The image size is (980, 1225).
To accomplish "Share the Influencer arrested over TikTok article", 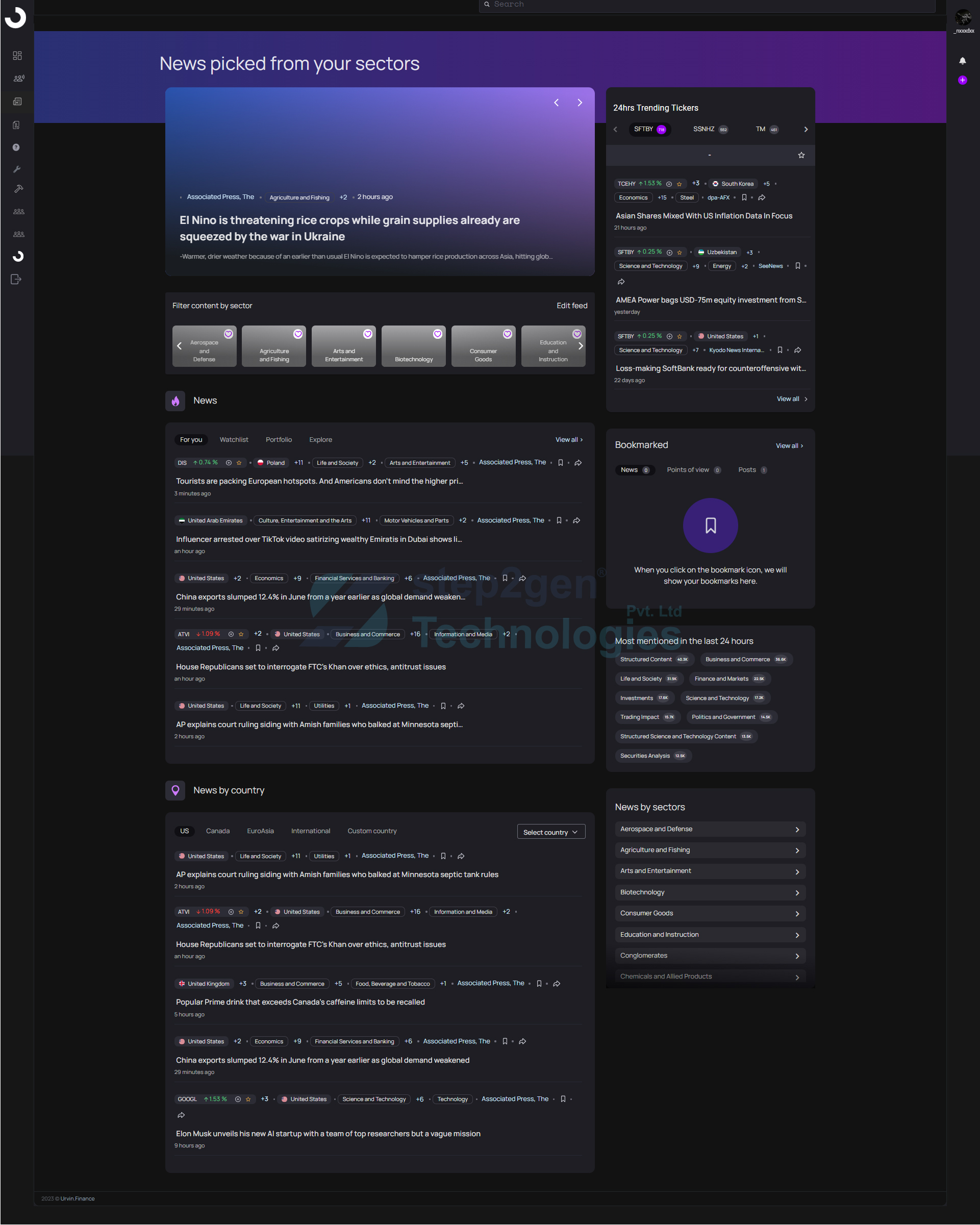I will (x=576, y=520).
